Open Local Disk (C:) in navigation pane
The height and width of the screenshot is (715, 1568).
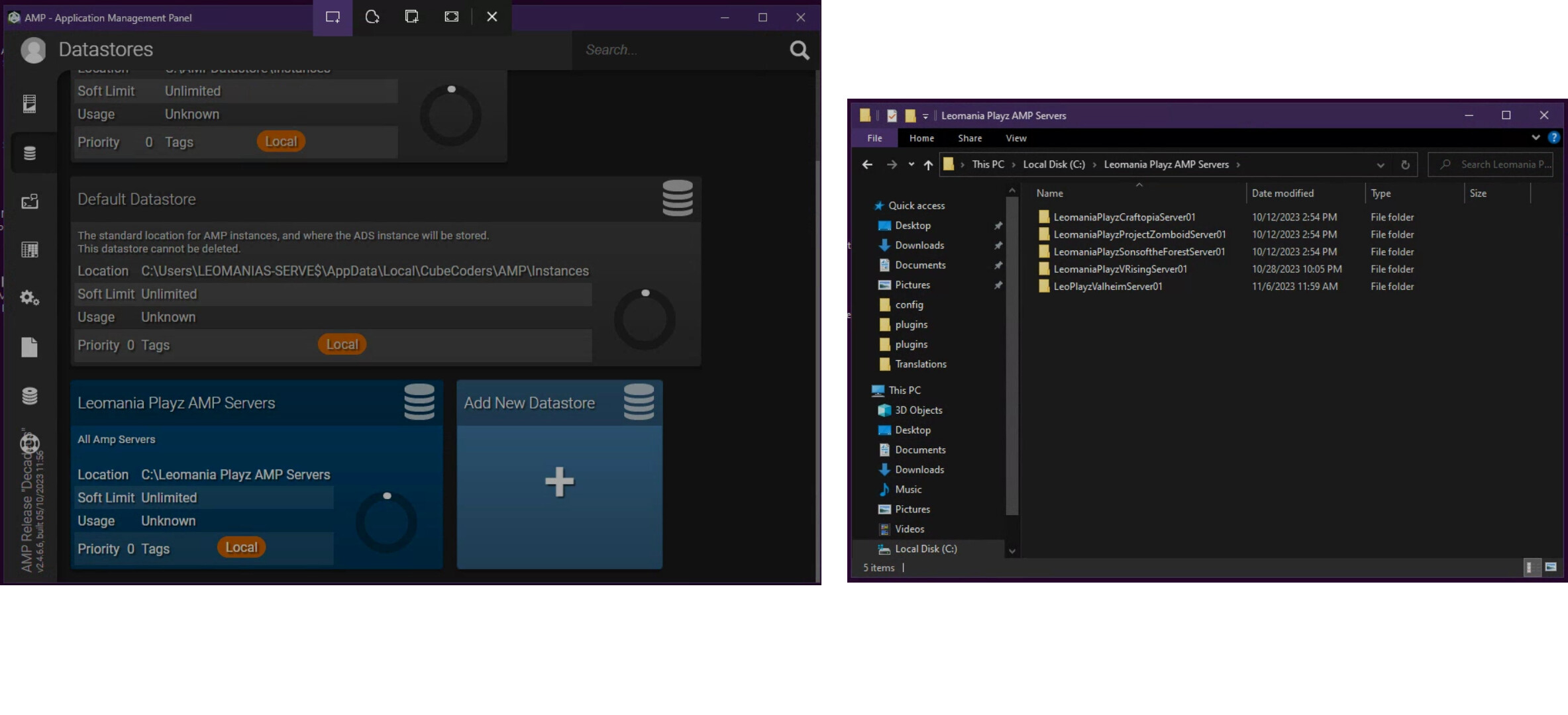click(x=925, y=549)
